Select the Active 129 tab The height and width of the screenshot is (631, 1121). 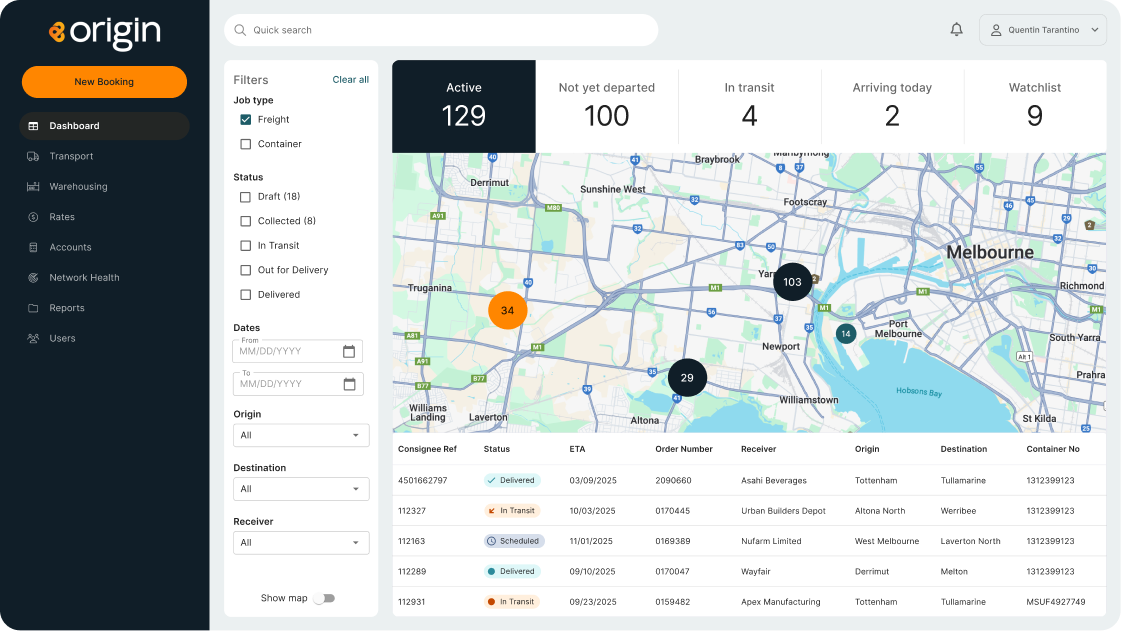[464, 106]
